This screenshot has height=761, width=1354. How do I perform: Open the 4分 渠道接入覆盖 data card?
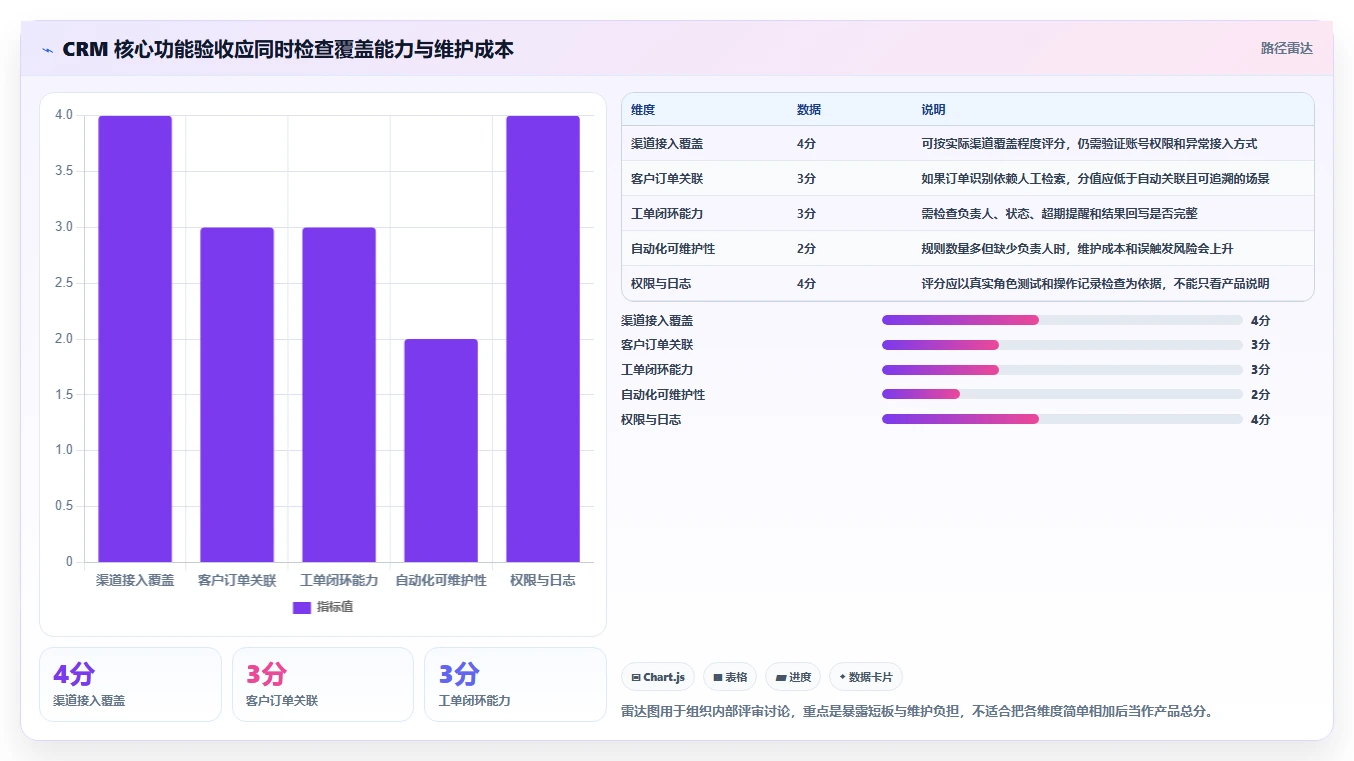pyautogui.click(x=130, y=684)
